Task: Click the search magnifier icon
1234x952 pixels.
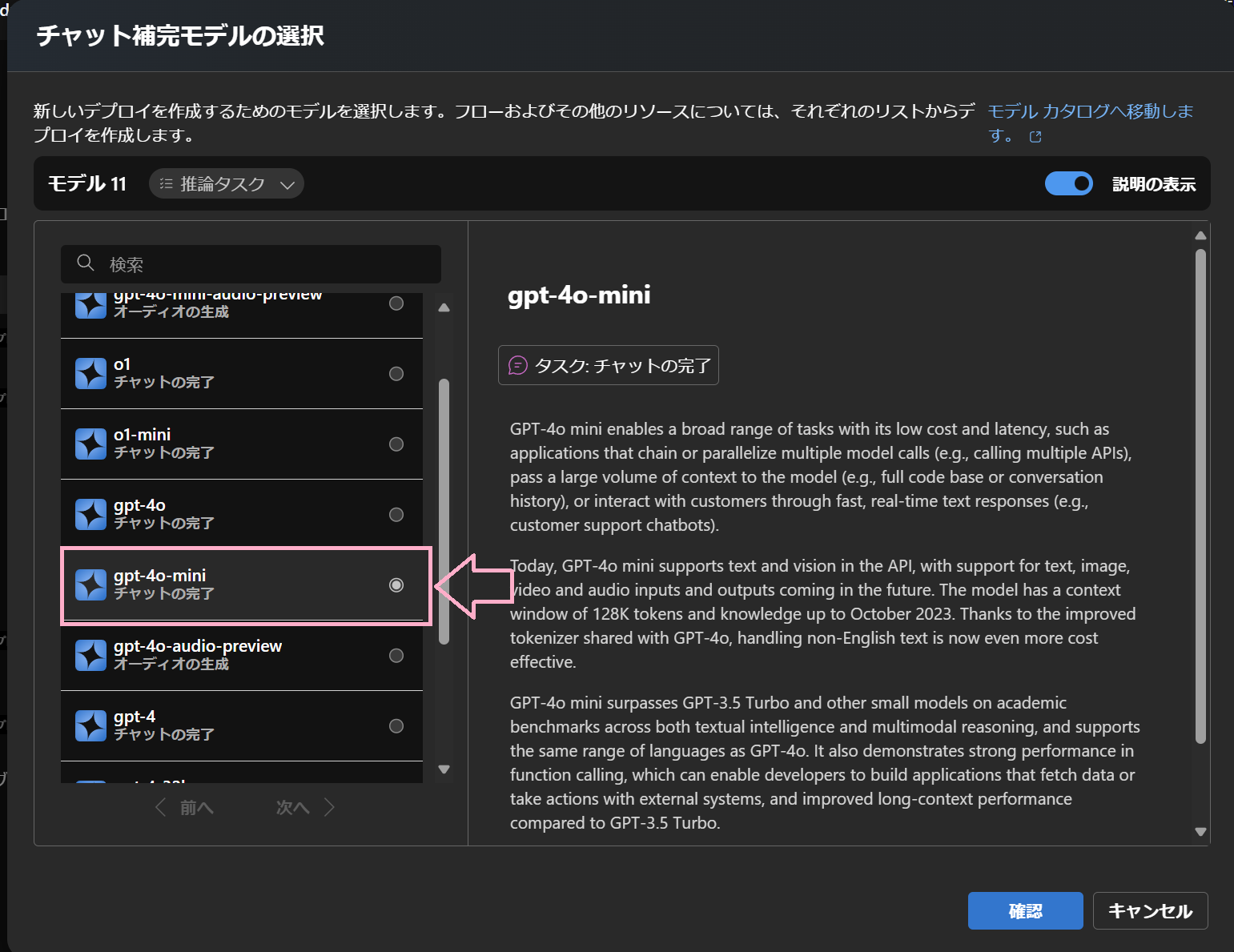Action: [x=85, y=263]
